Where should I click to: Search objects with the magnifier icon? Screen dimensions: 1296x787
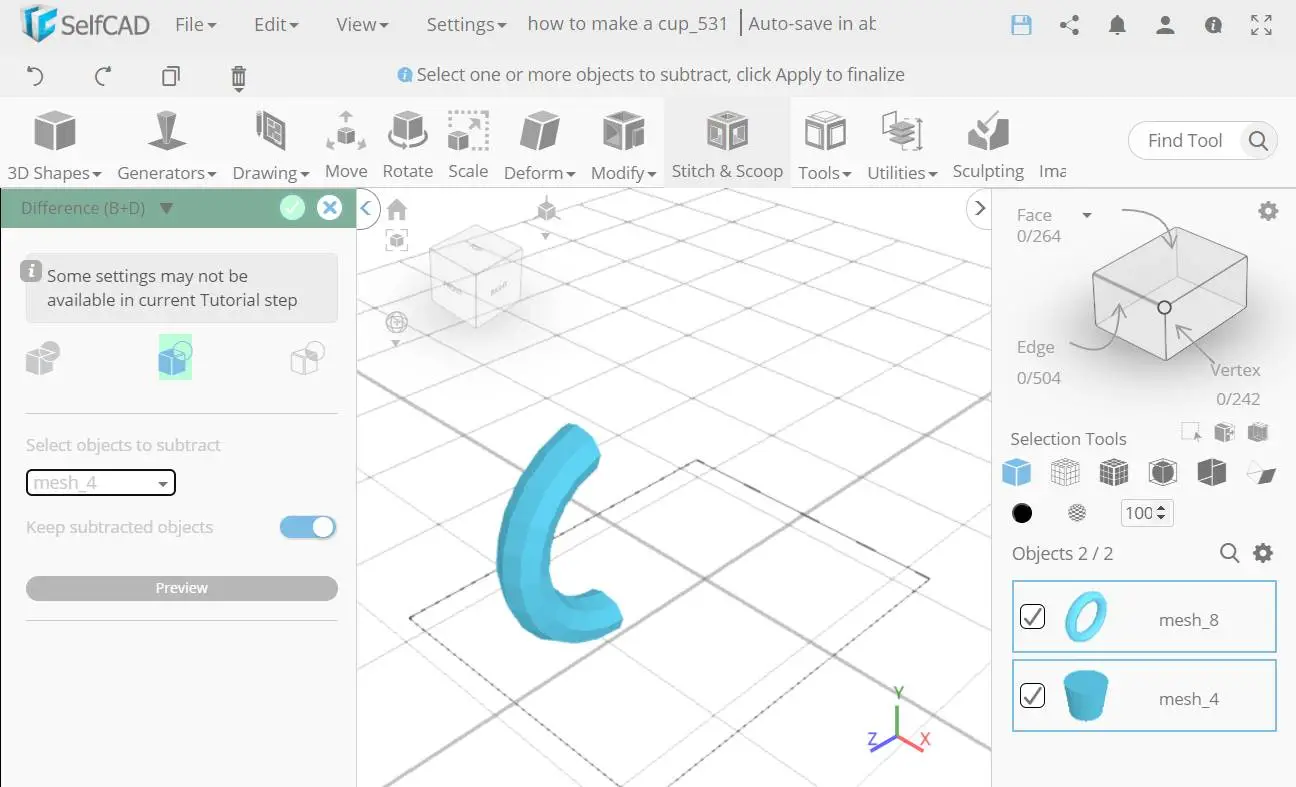(1230, 553)
